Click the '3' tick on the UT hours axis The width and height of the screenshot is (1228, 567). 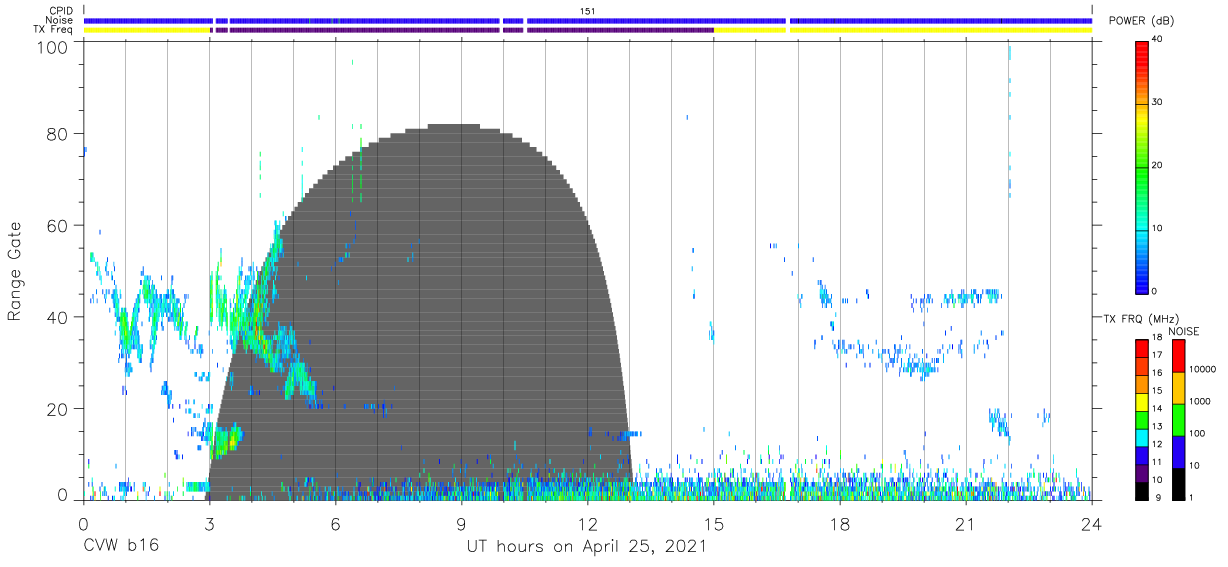209,523
